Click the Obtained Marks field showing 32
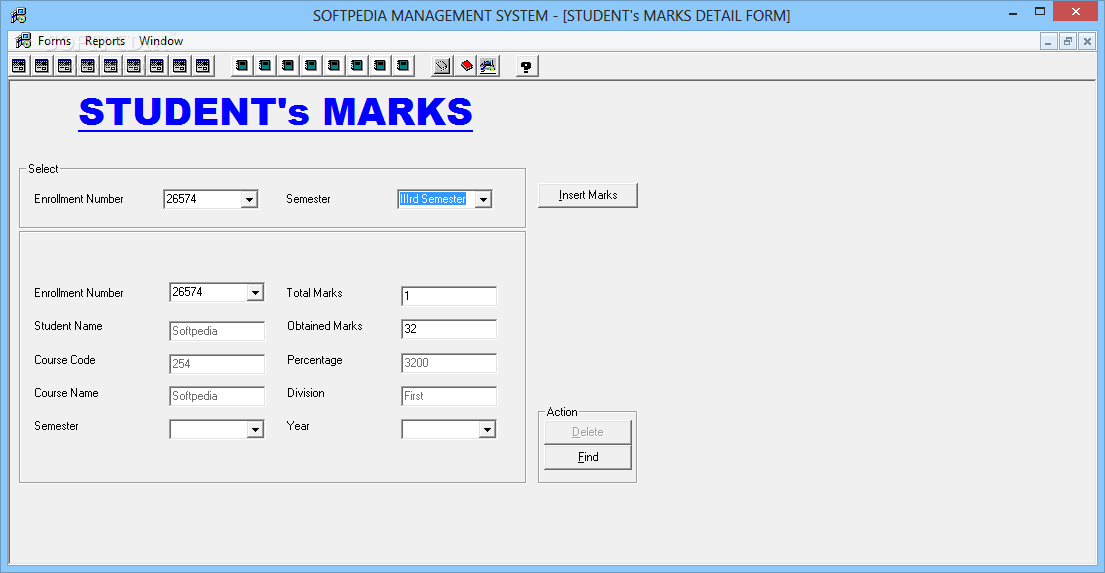This screenshot has height=573, width=1105. click(x=449, y=329)
